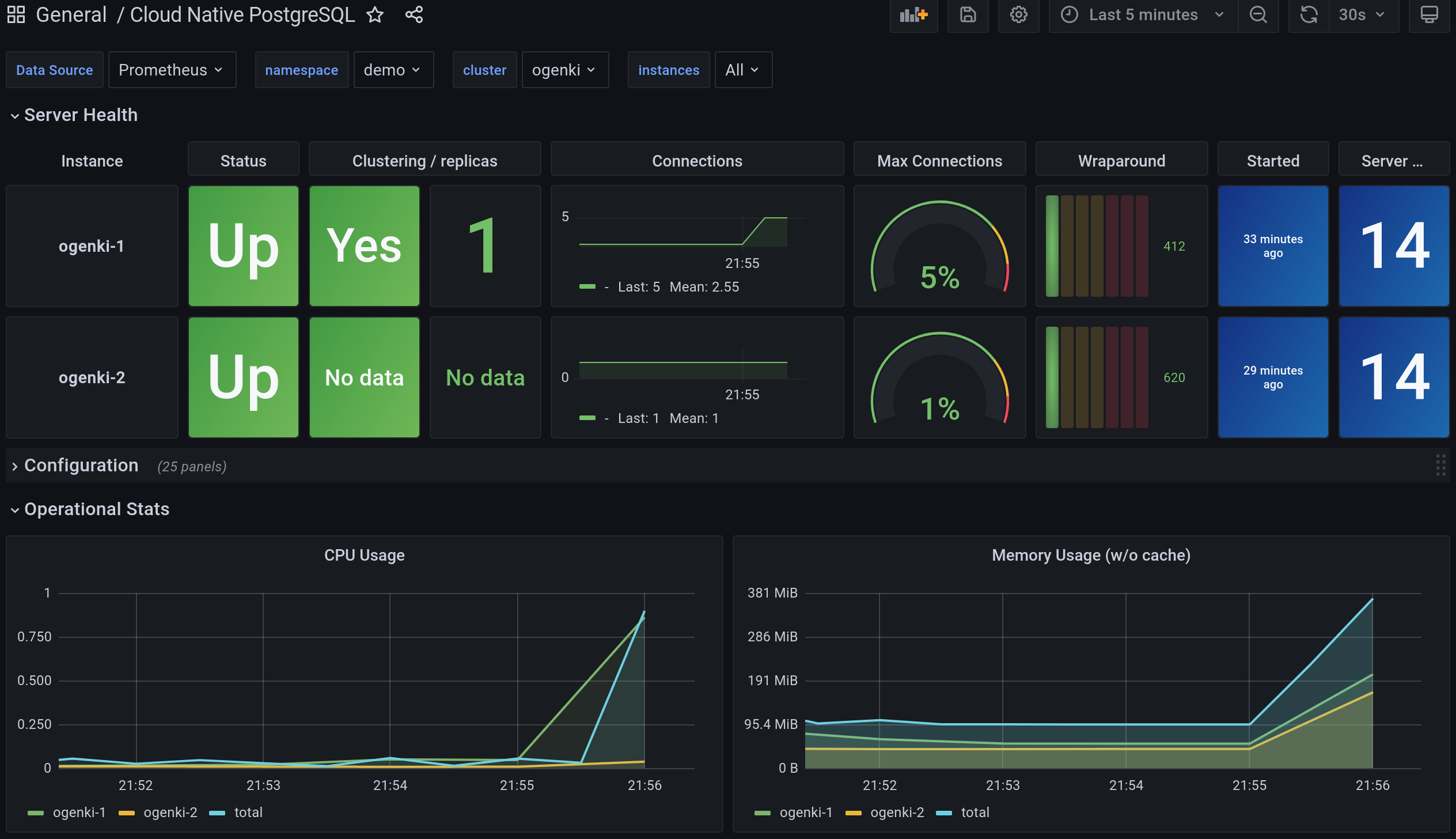This screenshot has width=1456, height=839.
Task: Add a new panel
Action: (x=913, y=15)
